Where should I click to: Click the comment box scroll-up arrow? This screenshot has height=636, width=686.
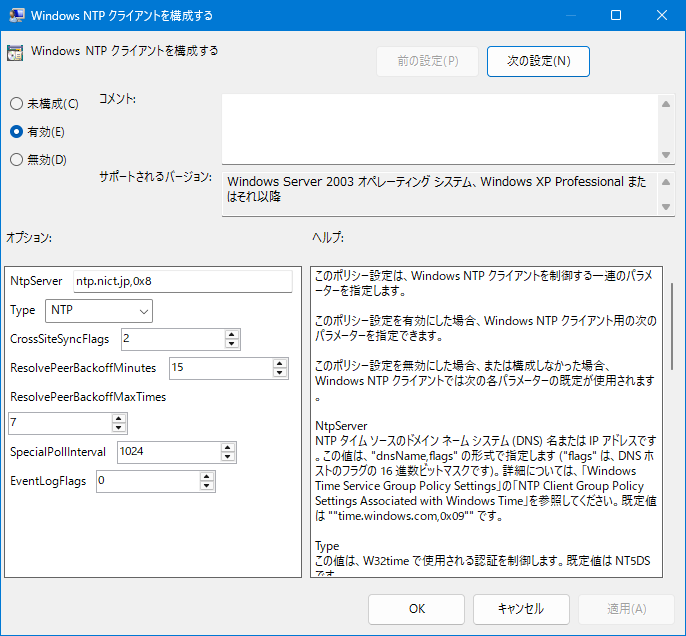666,104
